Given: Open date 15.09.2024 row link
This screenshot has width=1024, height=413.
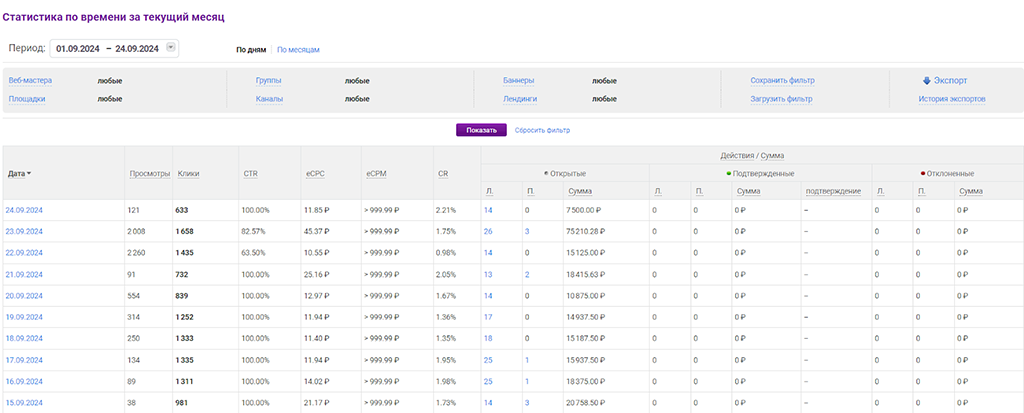Looking at the screenshot, I should pyautogui.click(x=24, y=403).
